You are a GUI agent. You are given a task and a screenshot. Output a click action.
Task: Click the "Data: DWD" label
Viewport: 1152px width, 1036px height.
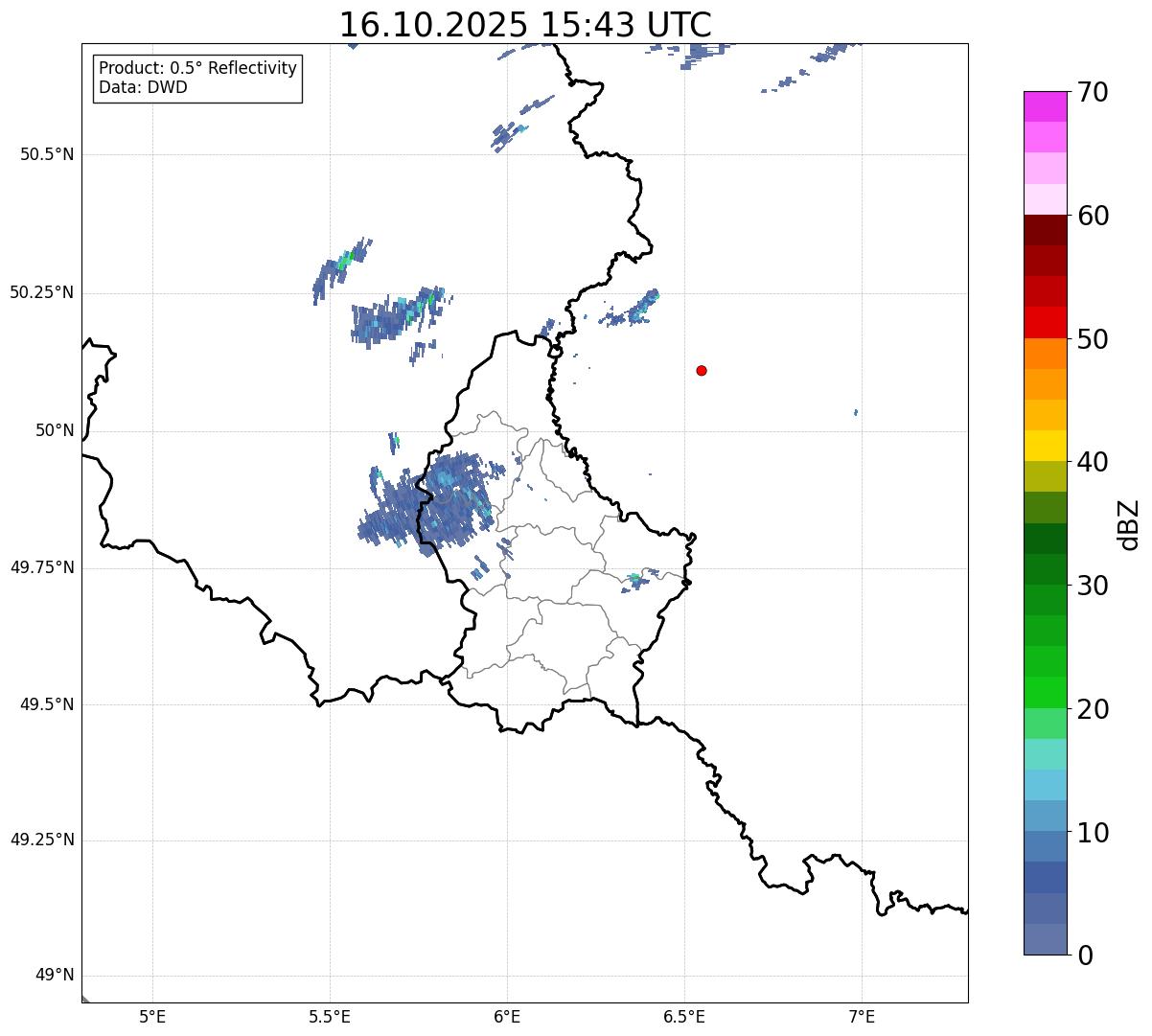143,87
